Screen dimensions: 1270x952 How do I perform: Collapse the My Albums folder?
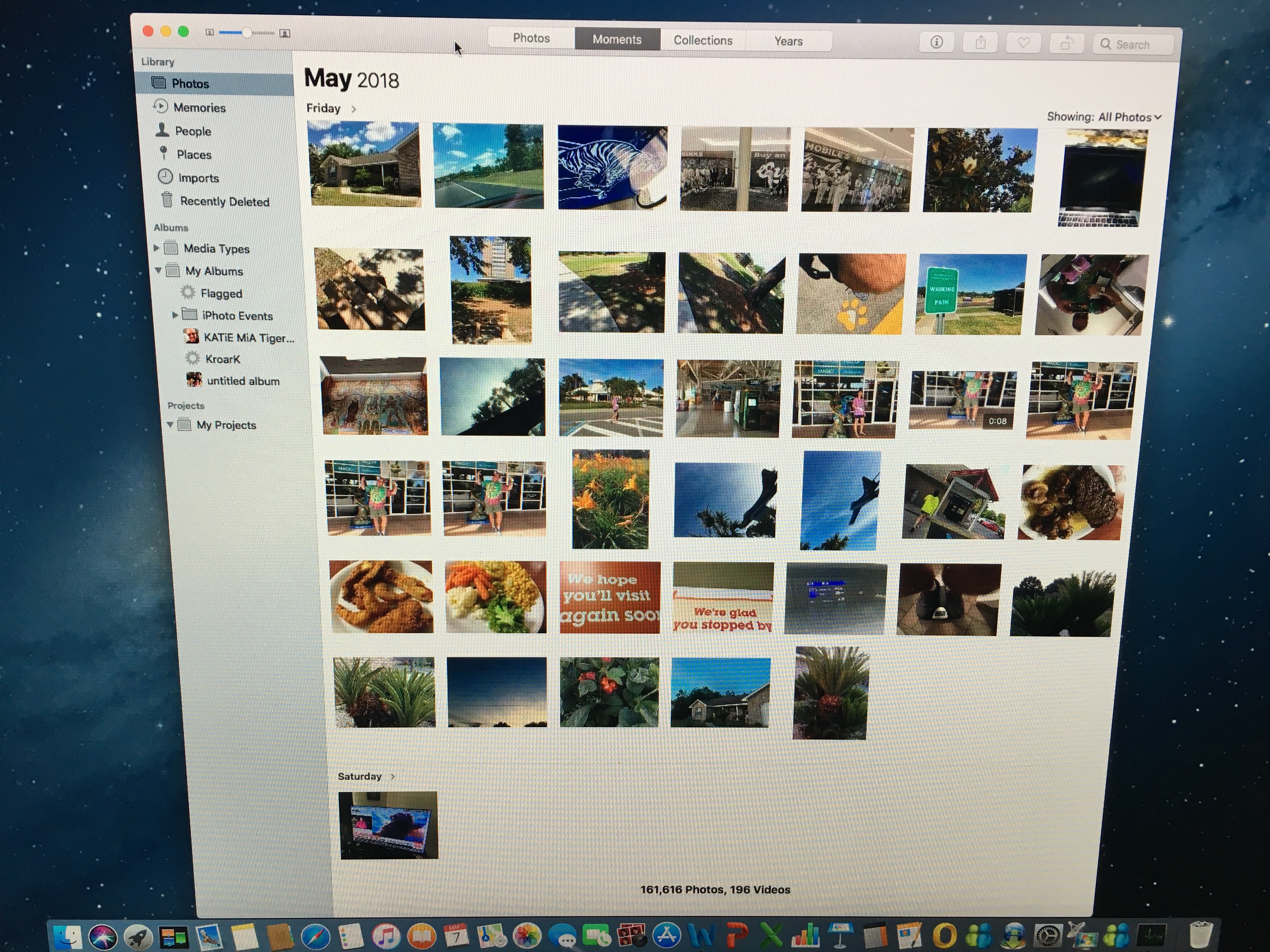click(x=158, y=270)
